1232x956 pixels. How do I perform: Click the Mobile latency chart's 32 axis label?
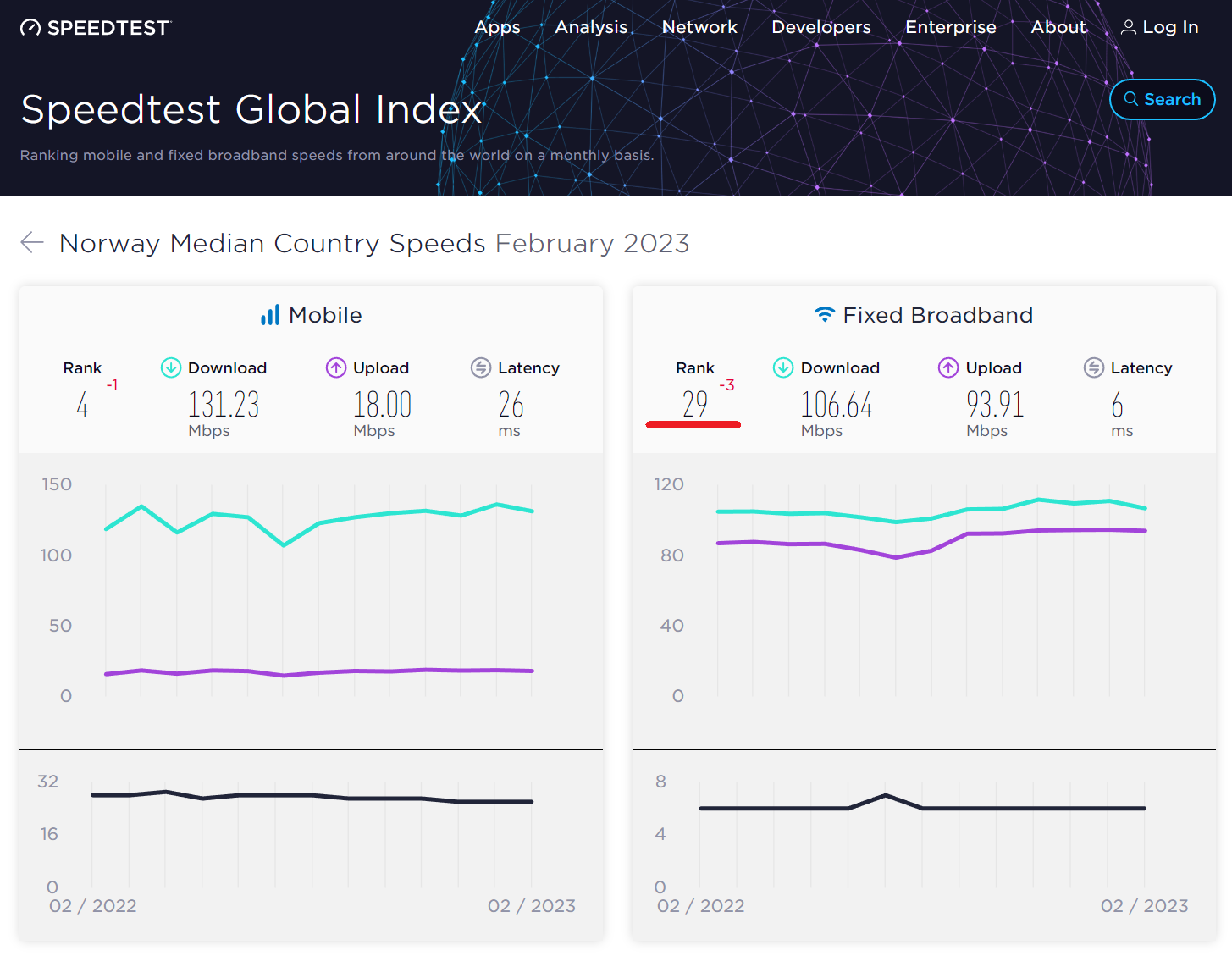(48, 782)
